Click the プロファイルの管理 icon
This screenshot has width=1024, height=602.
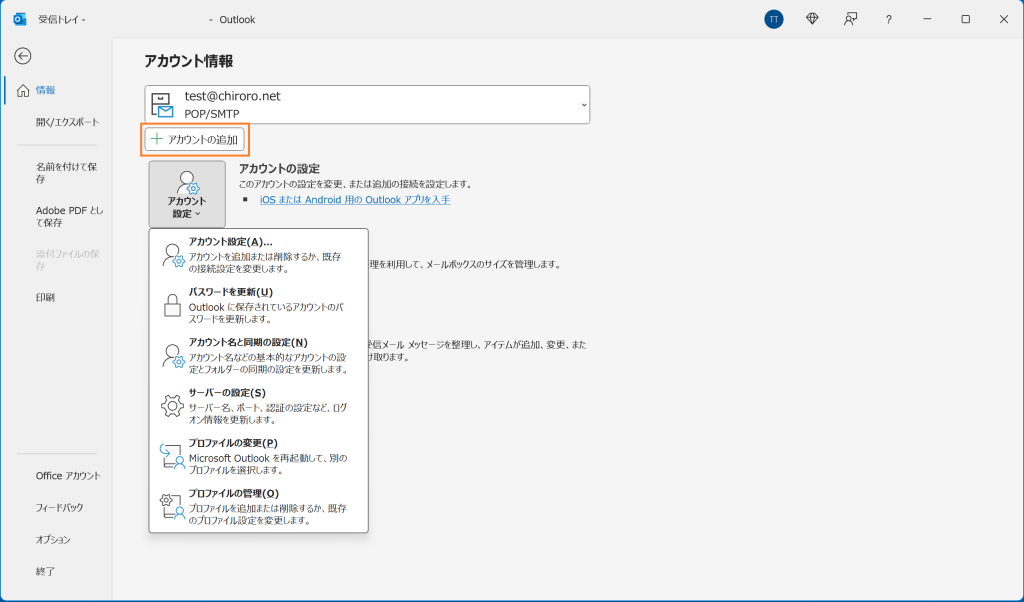tap(172, 507)
